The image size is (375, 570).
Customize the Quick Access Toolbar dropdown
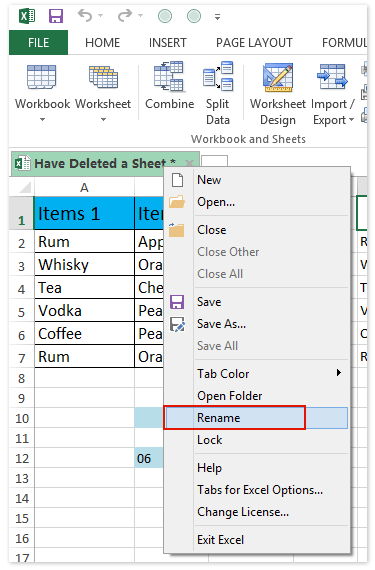pos(217,17)
